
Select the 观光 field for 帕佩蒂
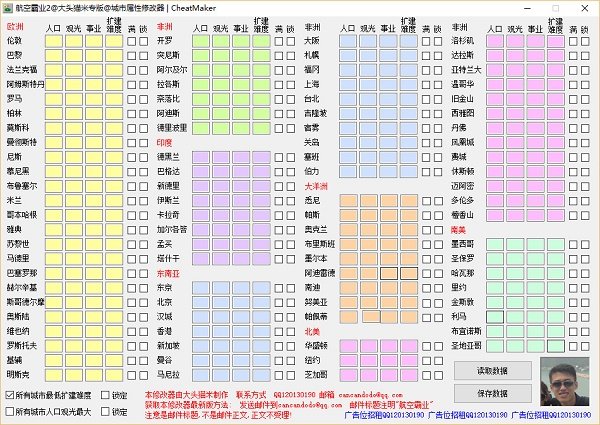371,316
